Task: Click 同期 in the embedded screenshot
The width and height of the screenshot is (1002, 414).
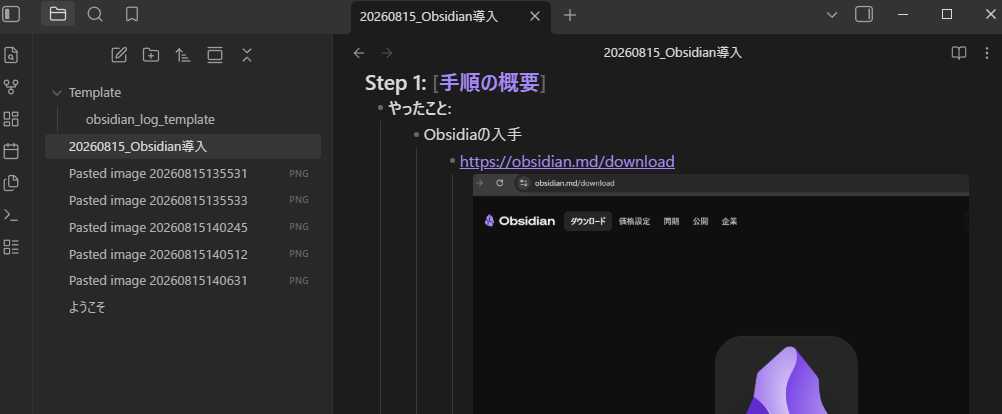Action: [671, 222]
